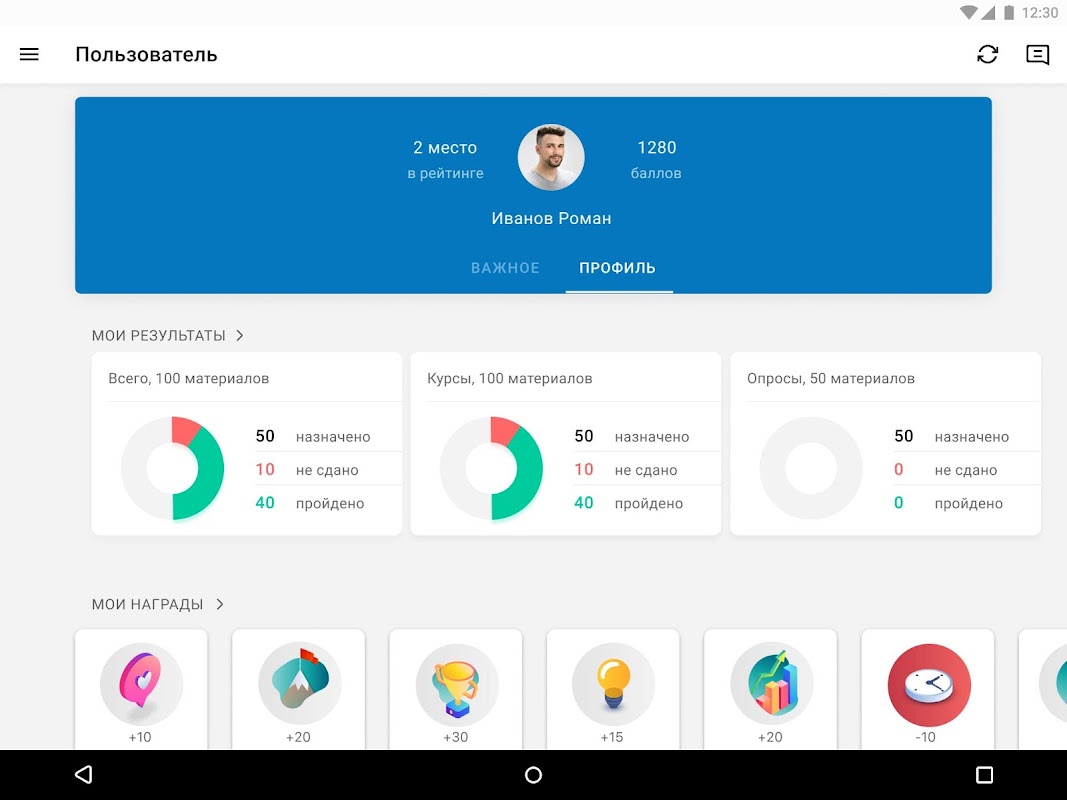1067x800 pixels.
Task: Select the trophy cup award +30
Action: [456, 689]
